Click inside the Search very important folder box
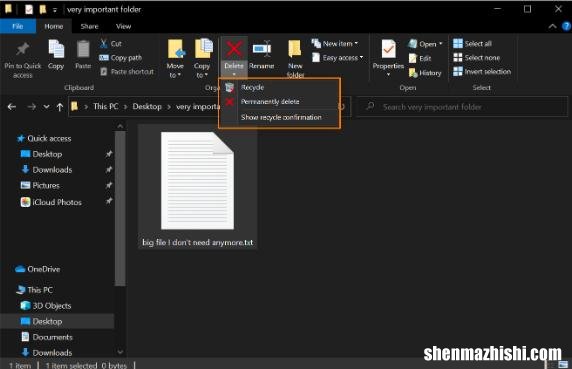The image size is (572, 369). (x=461, y=107)
